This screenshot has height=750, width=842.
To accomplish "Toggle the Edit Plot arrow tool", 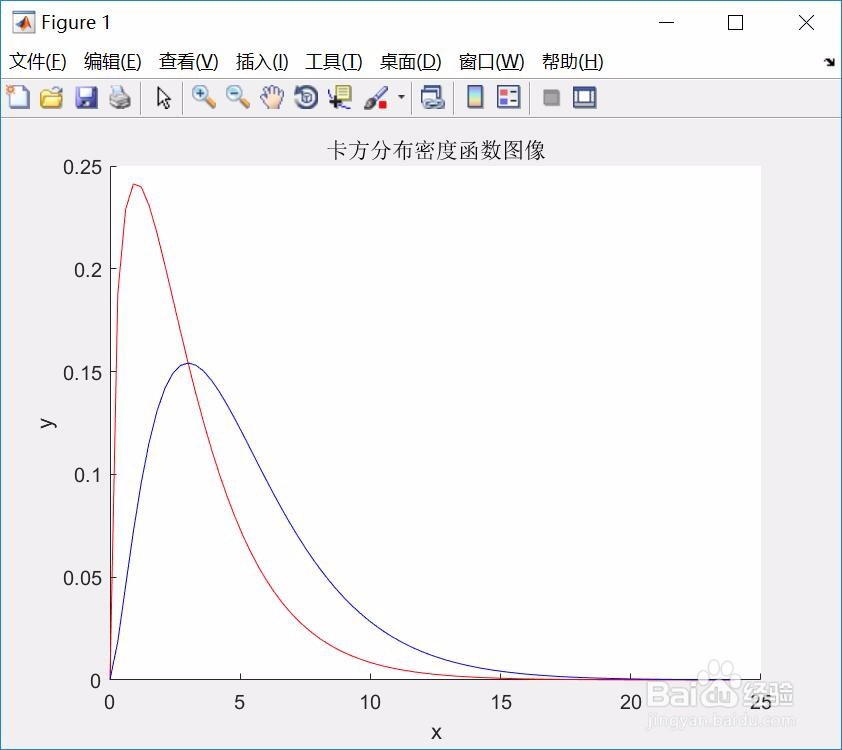I will click(163, 98).
